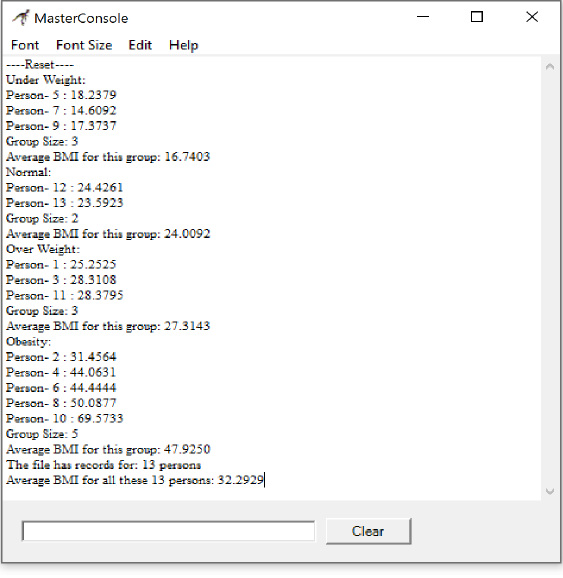Image resolution: width=563 pixels, height=578 pixels.
Task: Click the 'Person- 4 : 44.0631' line
Action: 61,372
